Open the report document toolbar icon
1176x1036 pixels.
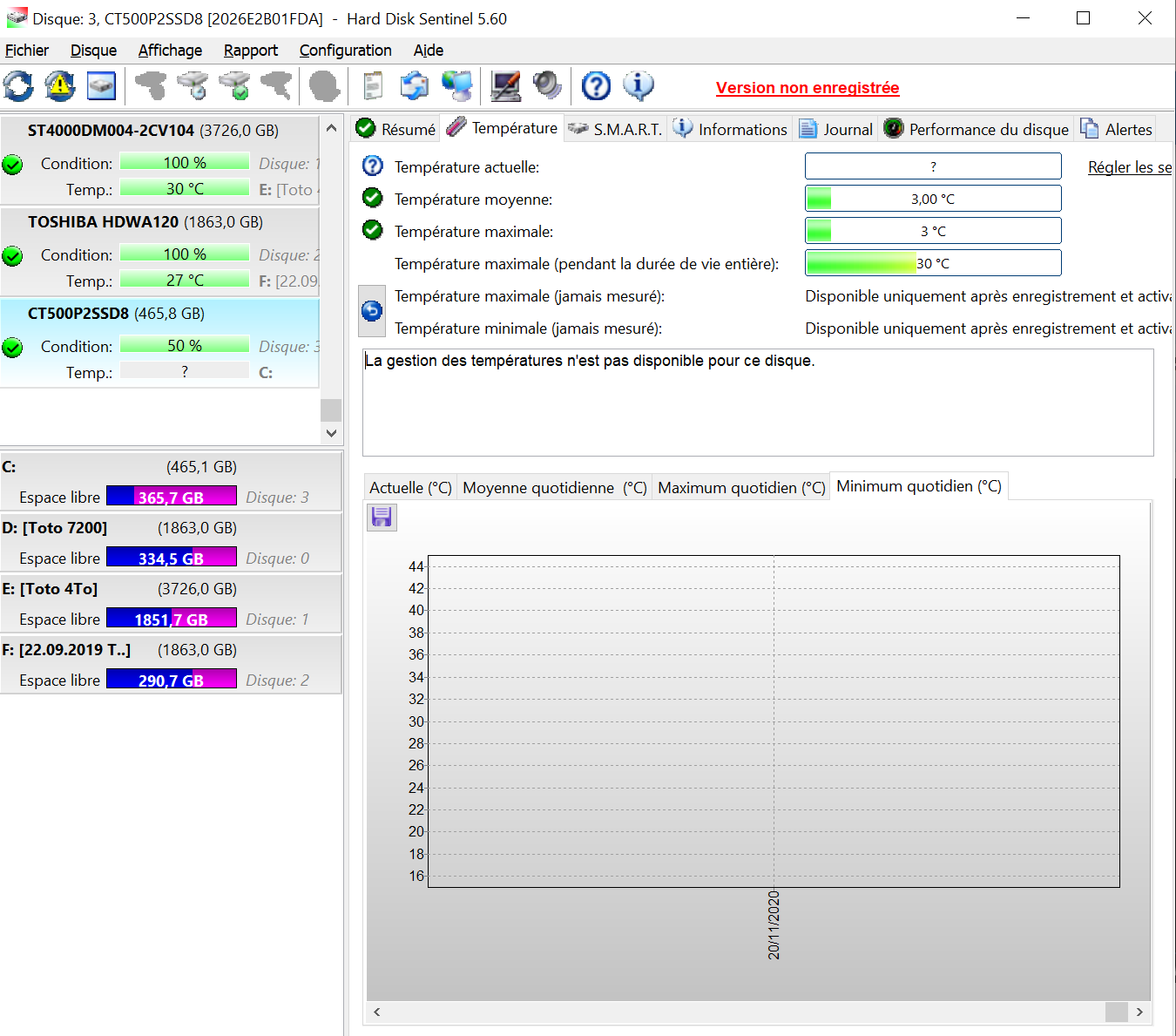(x=373, y=86)
